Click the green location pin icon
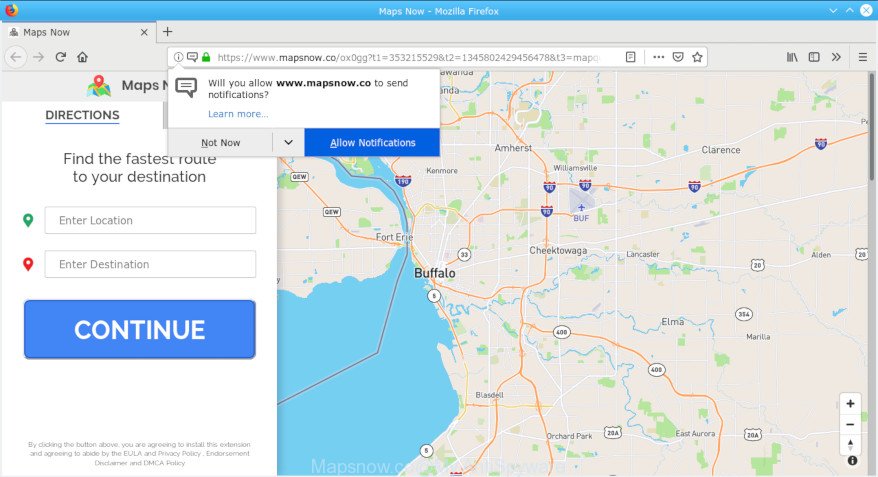Image resolution: width=878 pixels, height=477 pixels. tap(28, 221)
